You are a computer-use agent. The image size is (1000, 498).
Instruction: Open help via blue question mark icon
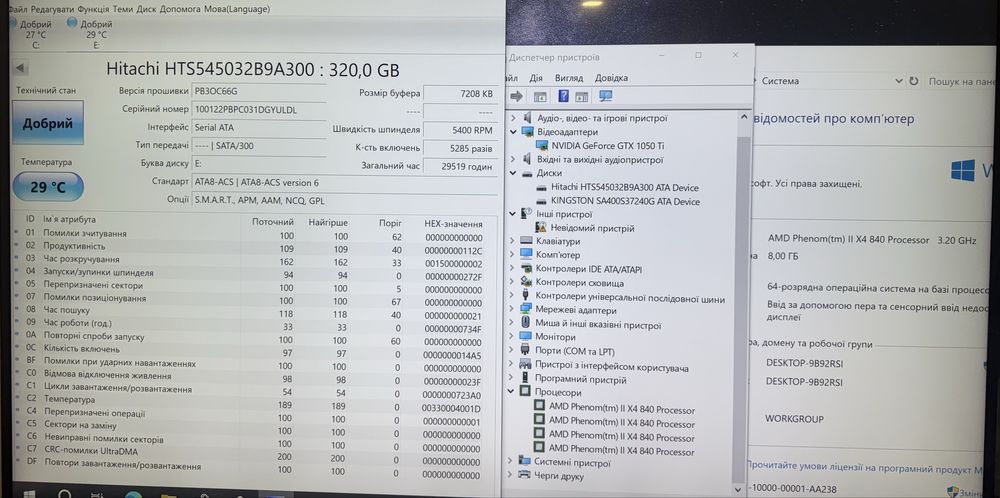pos(563,96)
